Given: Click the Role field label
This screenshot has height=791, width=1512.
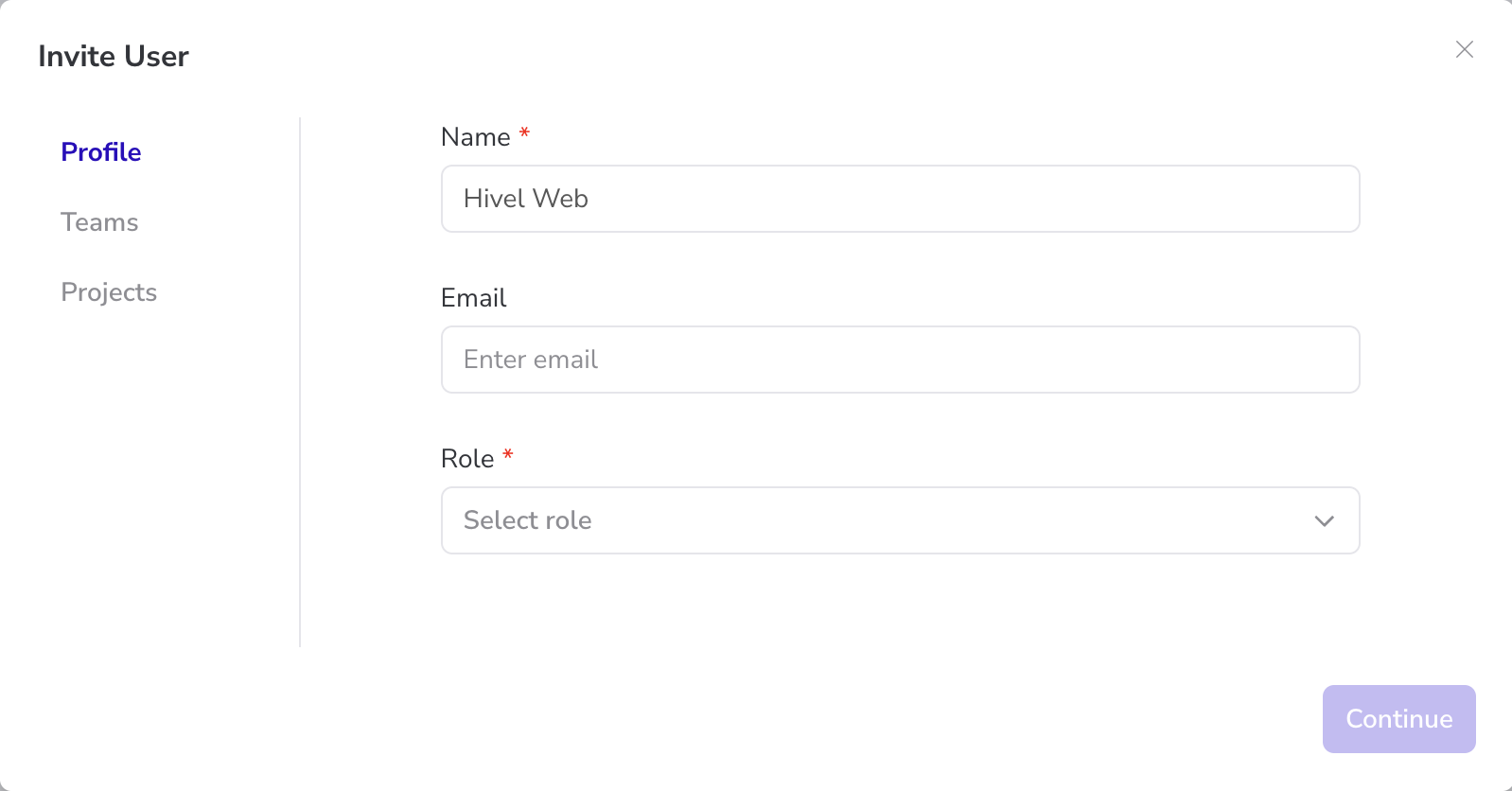Looking at the screenshot, I should coord(467,459).
